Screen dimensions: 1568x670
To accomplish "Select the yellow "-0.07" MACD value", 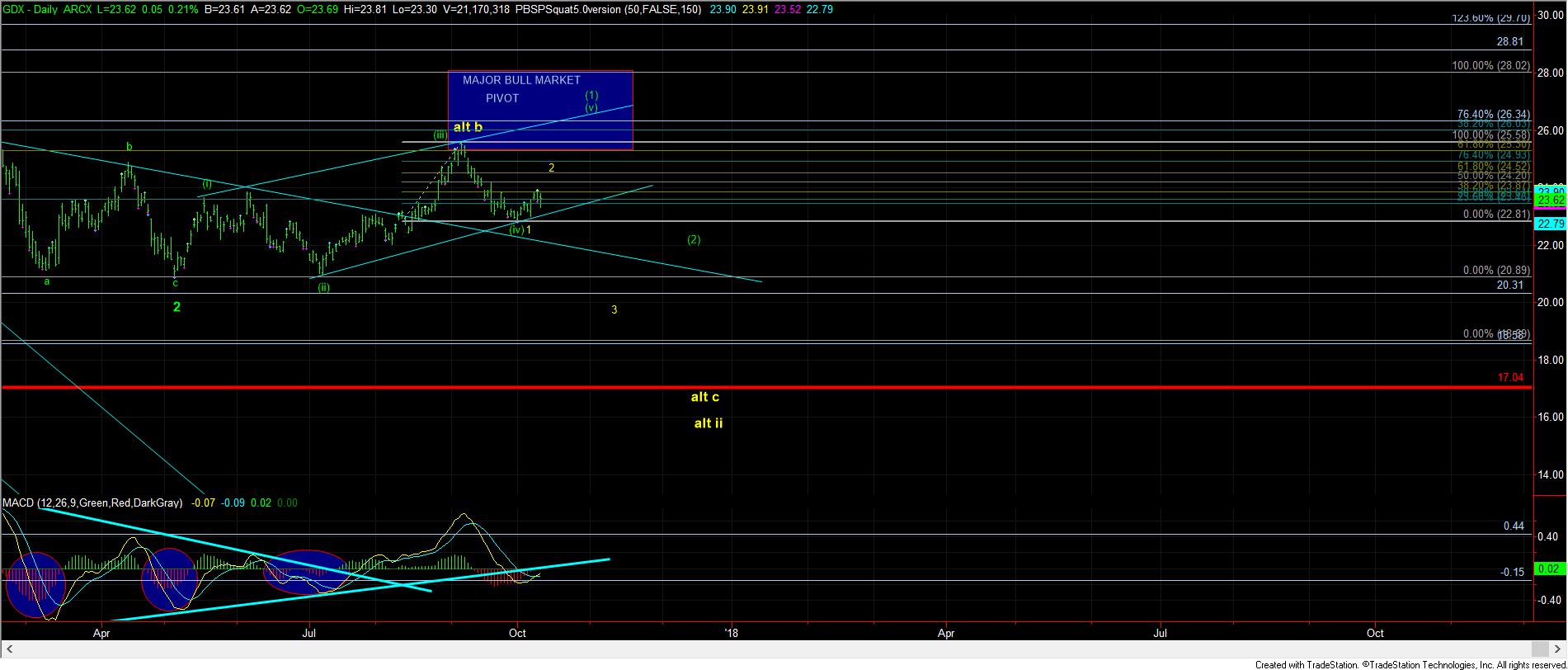I will 205,503.
